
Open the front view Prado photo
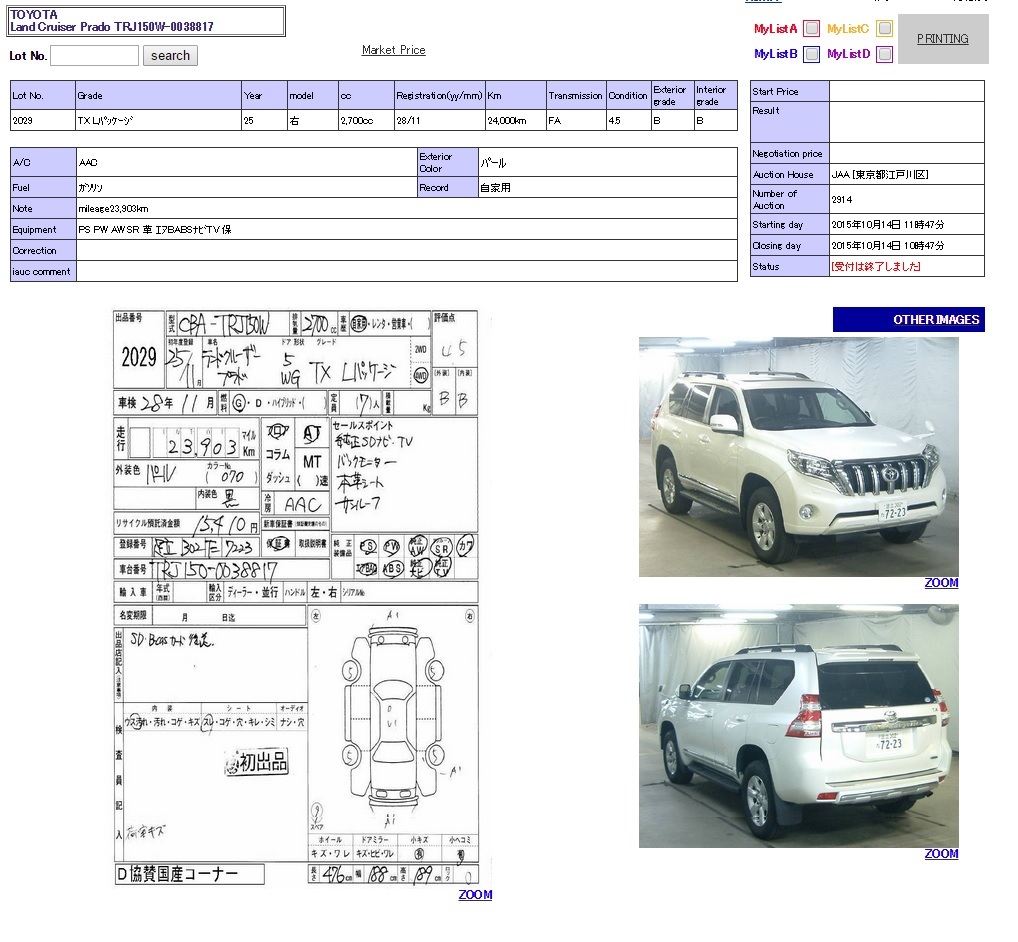coord(798,457)
